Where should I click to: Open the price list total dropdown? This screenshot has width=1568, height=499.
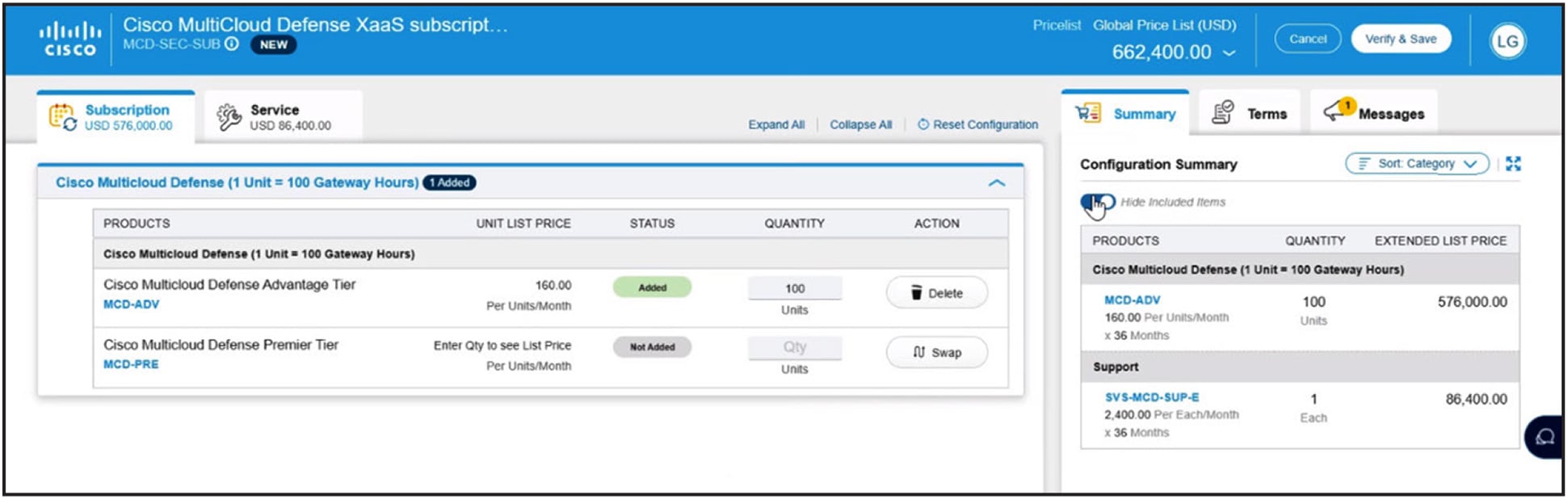(1230, 52)
